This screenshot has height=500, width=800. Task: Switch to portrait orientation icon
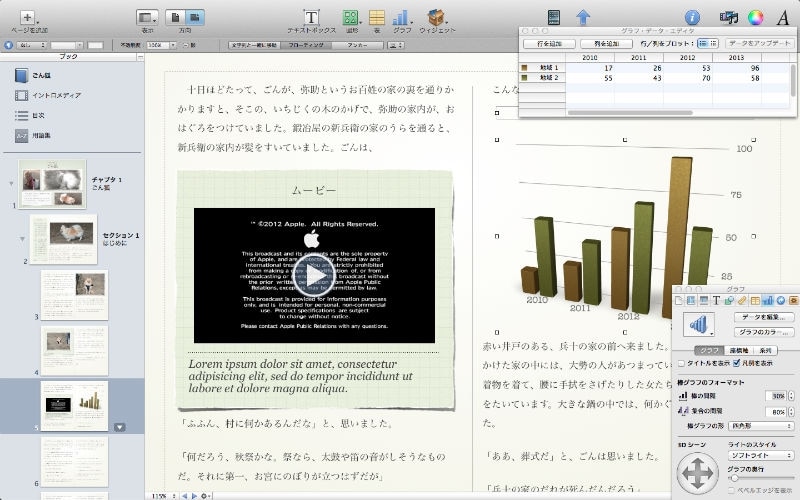pos(175,17)
